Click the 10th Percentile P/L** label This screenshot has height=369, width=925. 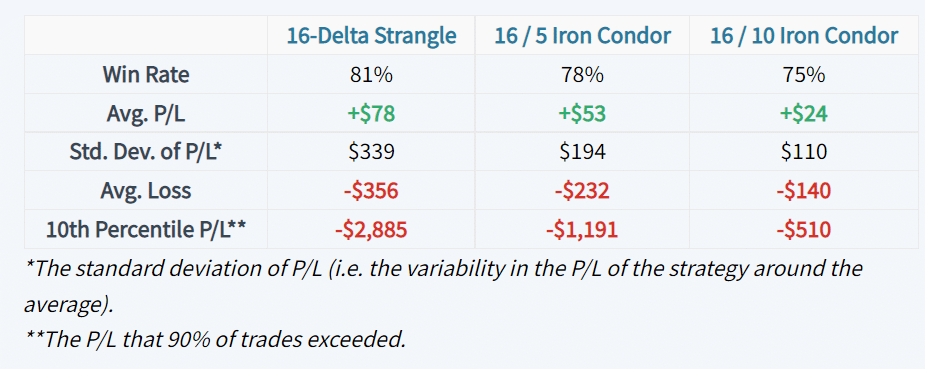146,229
